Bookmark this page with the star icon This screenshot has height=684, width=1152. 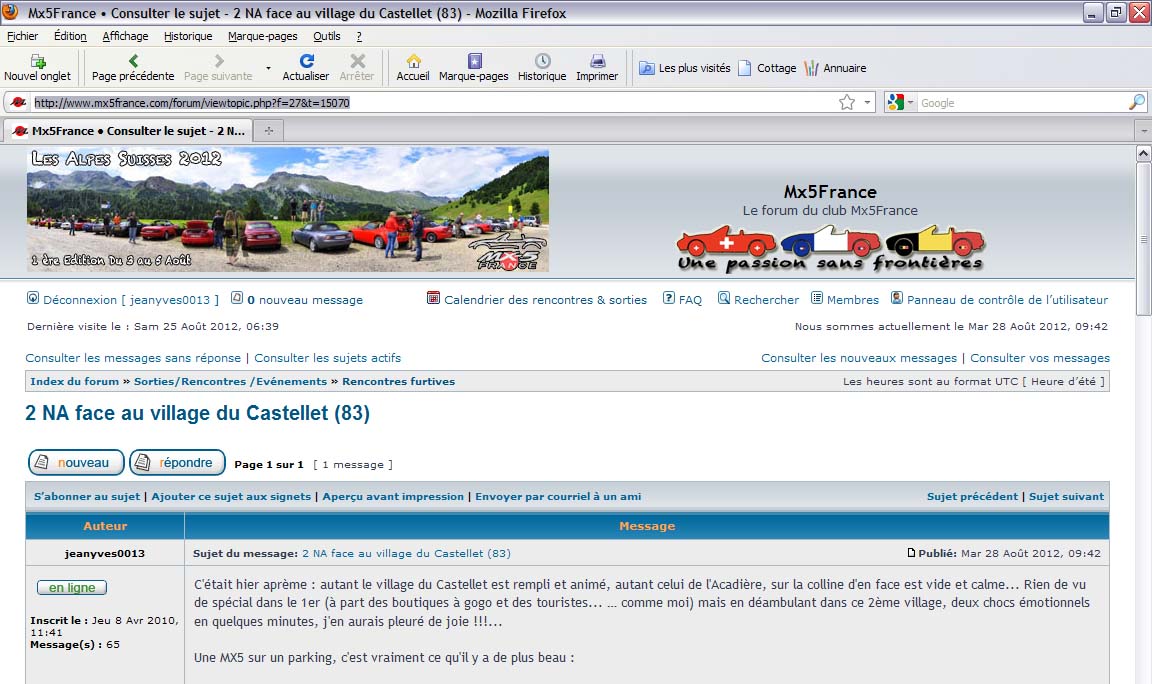[847, 103]
